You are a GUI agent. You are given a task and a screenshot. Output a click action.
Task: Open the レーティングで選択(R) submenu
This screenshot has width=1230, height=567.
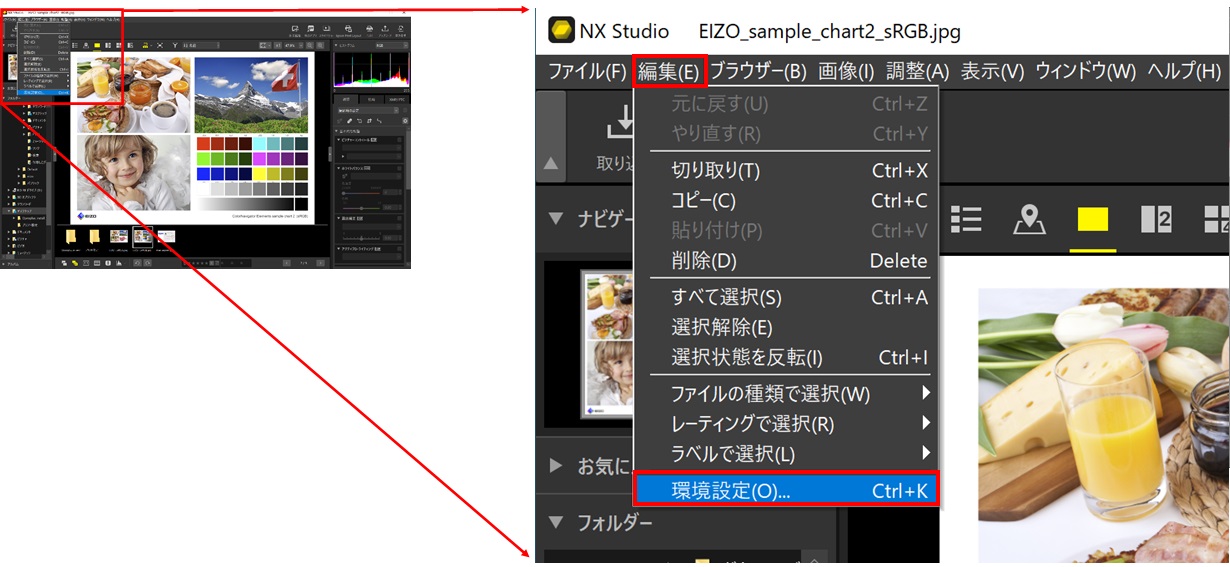[786, 424]
